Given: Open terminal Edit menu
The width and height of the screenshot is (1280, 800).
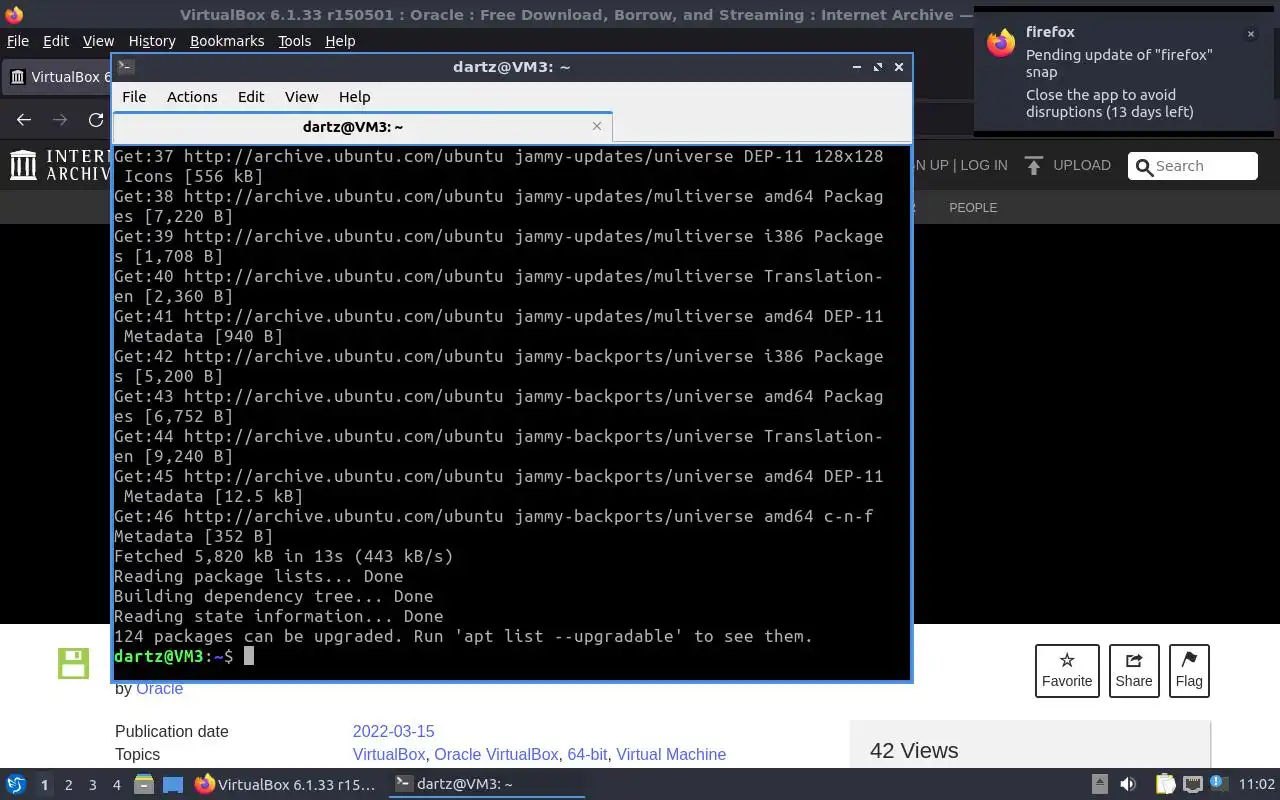Looking at the screenshot, I should pos(251,97).
